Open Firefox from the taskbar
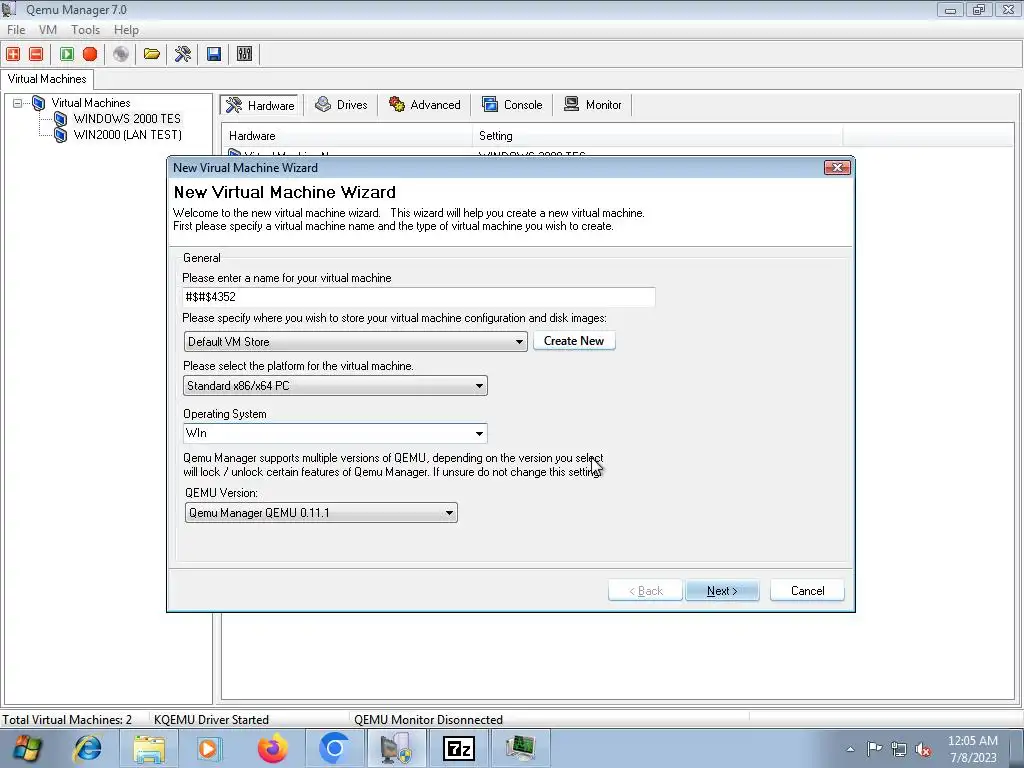The image size is (1024, 768). pyautogui.click(x=272, y=748)
